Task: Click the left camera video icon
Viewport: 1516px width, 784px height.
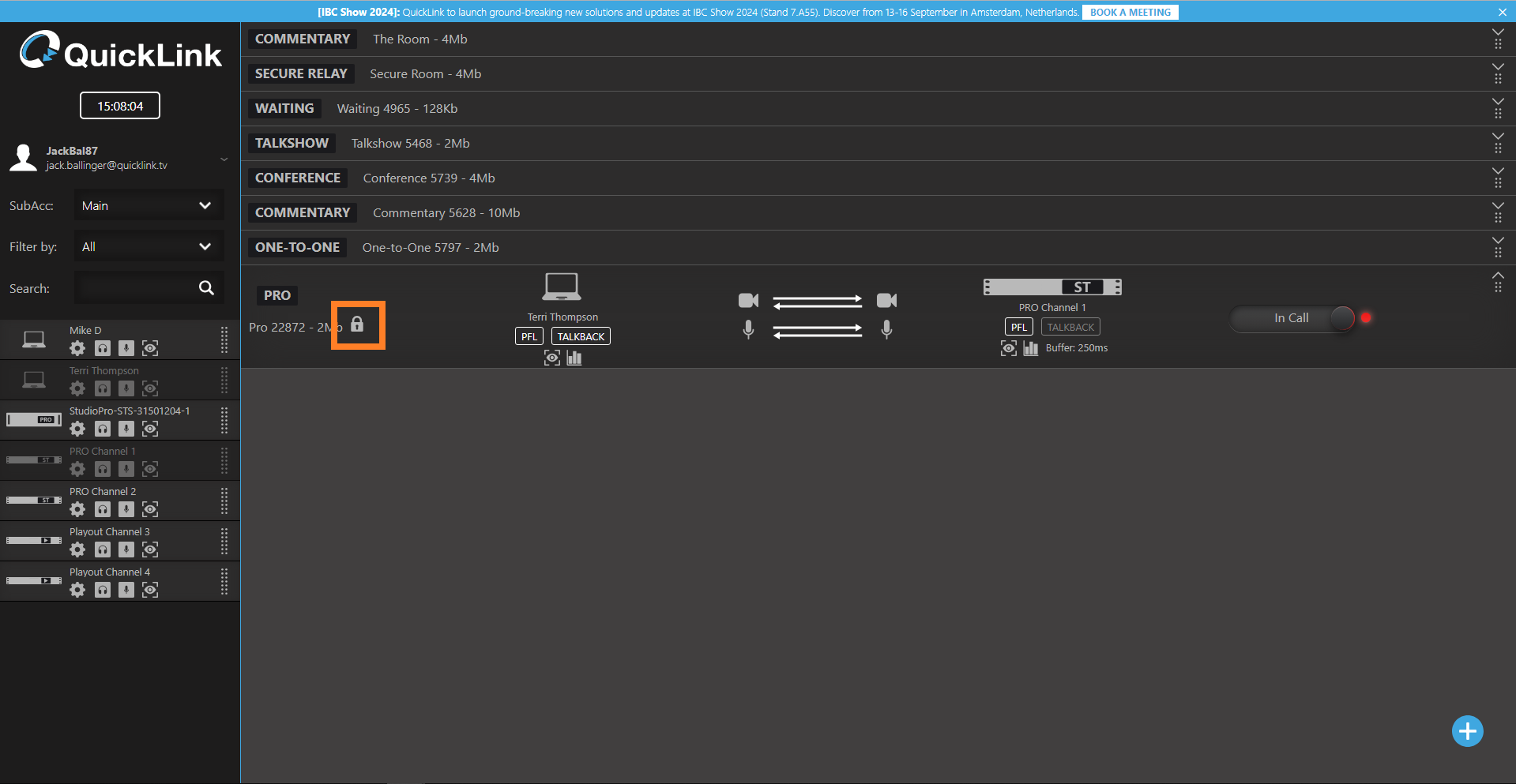Action: click(748, 301)
